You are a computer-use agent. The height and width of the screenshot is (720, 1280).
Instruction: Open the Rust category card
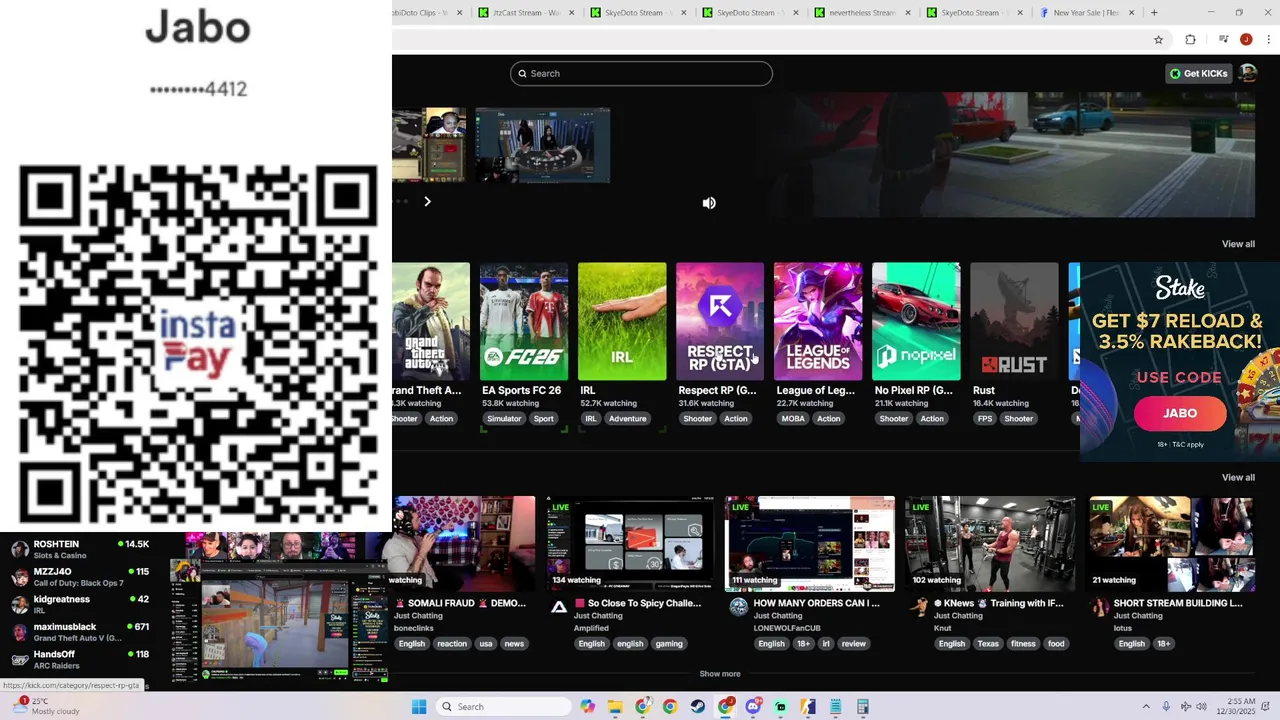pyautogui.click(x=1014, y=322)
